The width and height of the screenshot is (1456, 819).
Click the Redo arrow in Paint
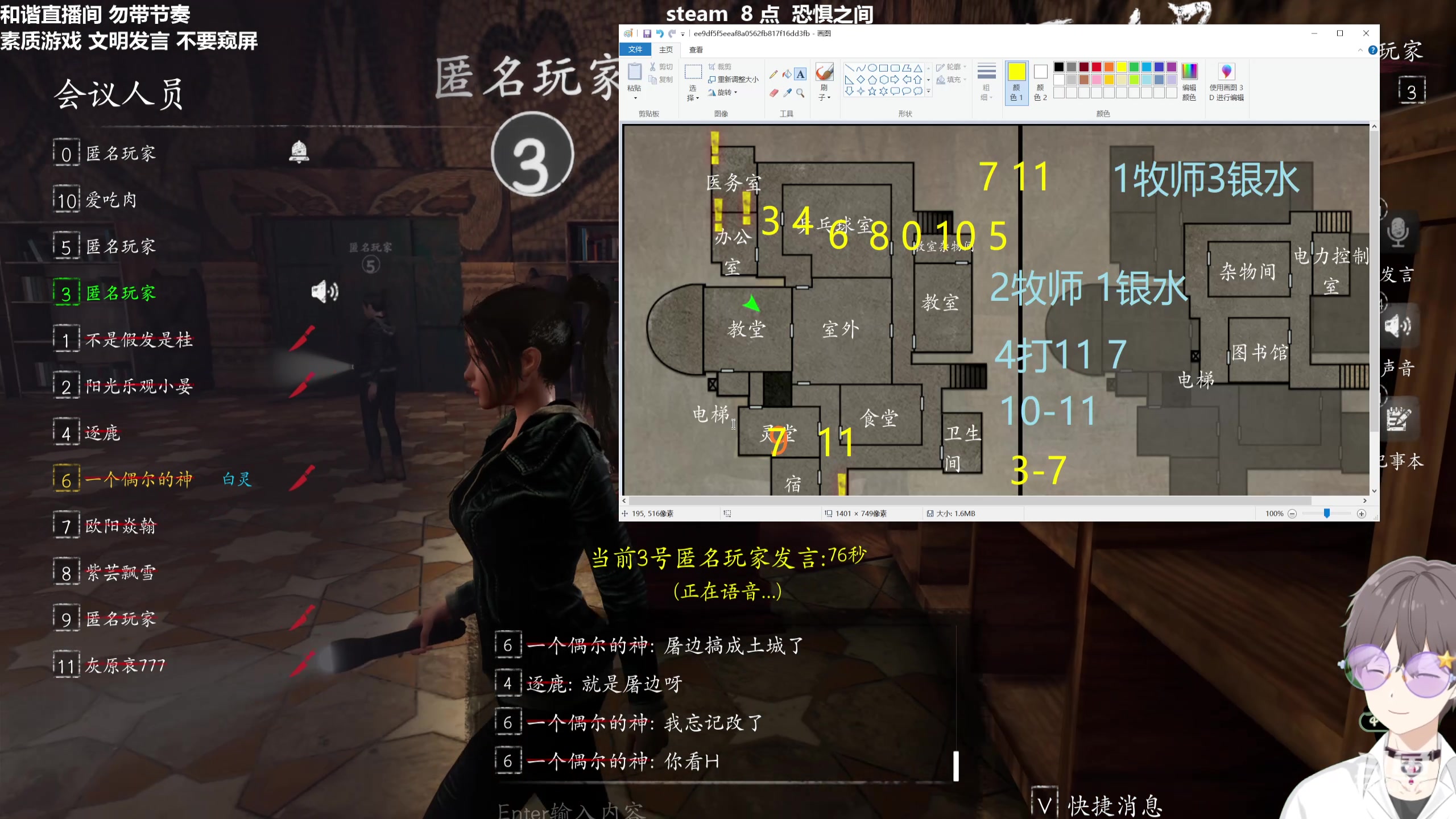pos(672,34)
